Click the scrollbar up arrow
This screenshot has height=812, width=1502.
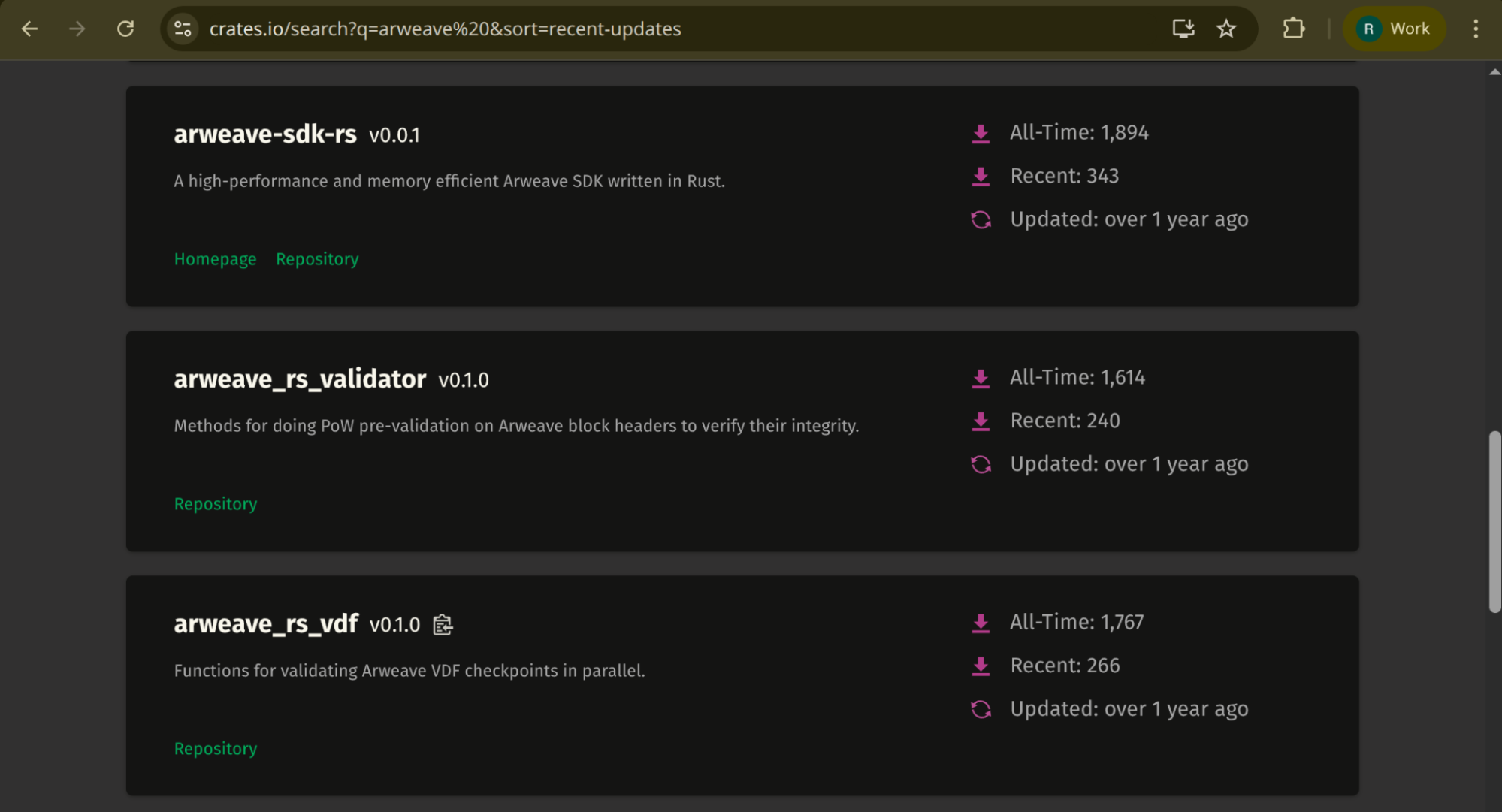click(1494, 72)
